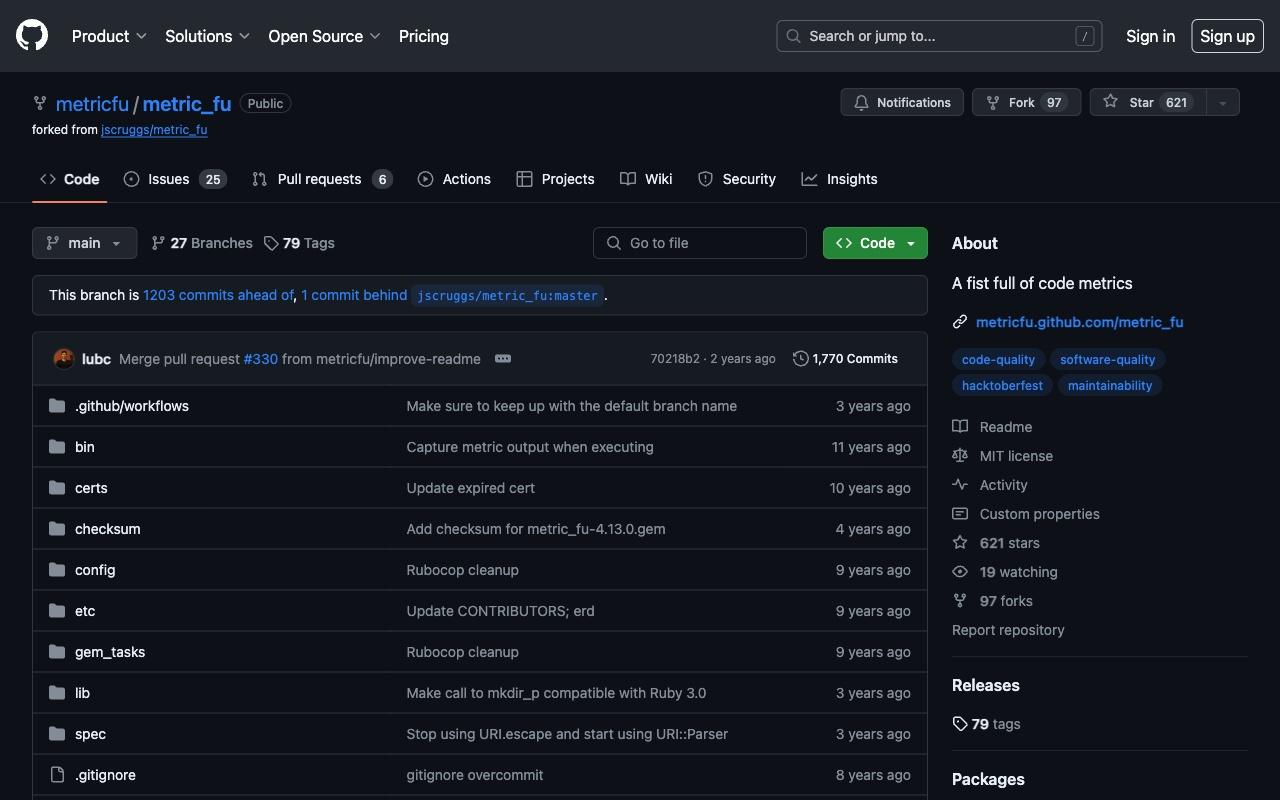Open the GitHub logo homepage

click(x=32, y=36)
